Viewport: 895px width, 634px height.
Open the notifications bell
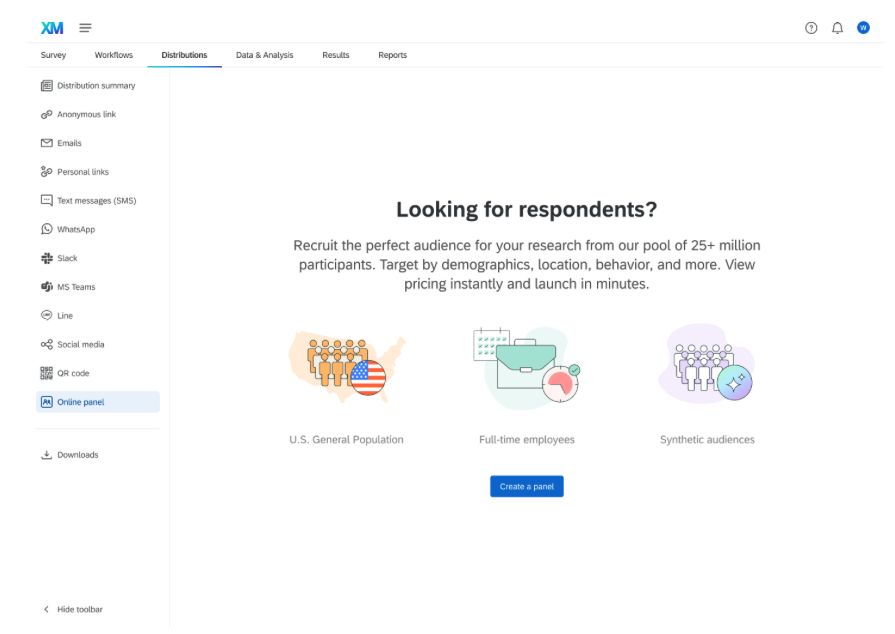tap(837, 27)
